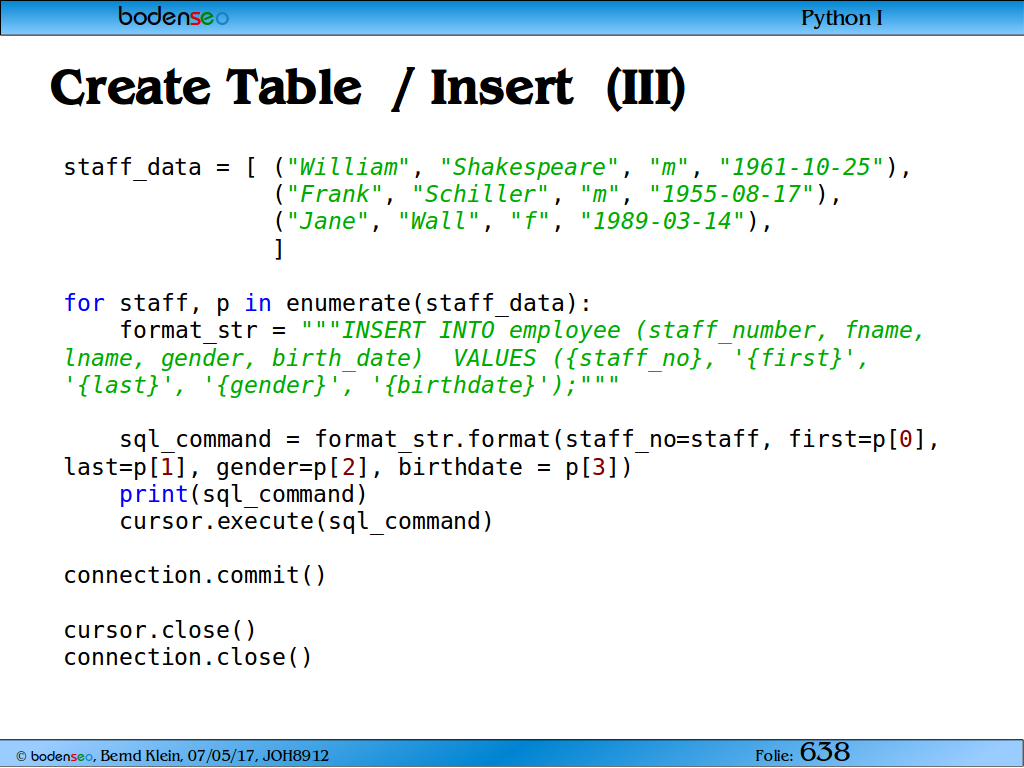Click the bodenseo logo in the header

pos(174,16)
